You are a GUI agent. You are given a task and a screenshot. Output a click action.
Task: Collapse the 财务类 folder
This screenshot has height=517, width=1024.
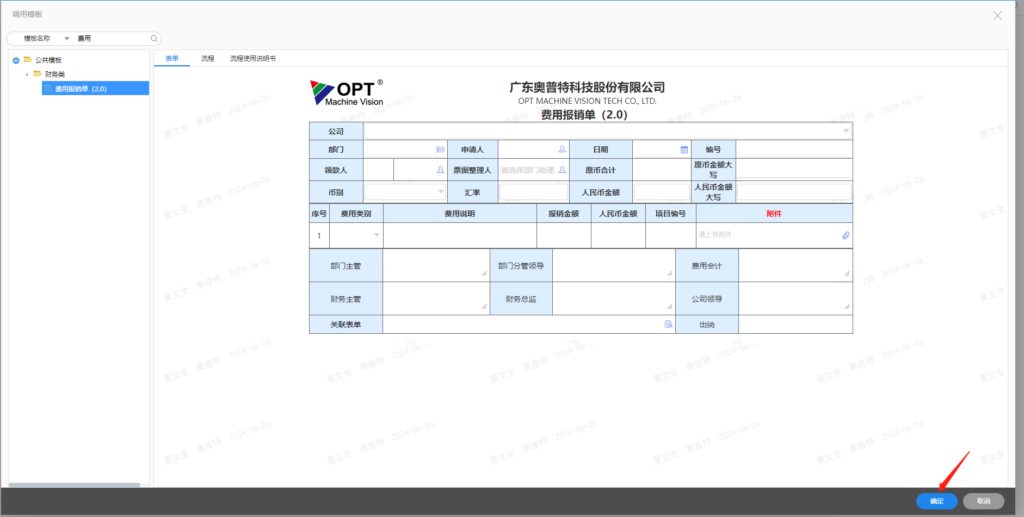(27, 74)
